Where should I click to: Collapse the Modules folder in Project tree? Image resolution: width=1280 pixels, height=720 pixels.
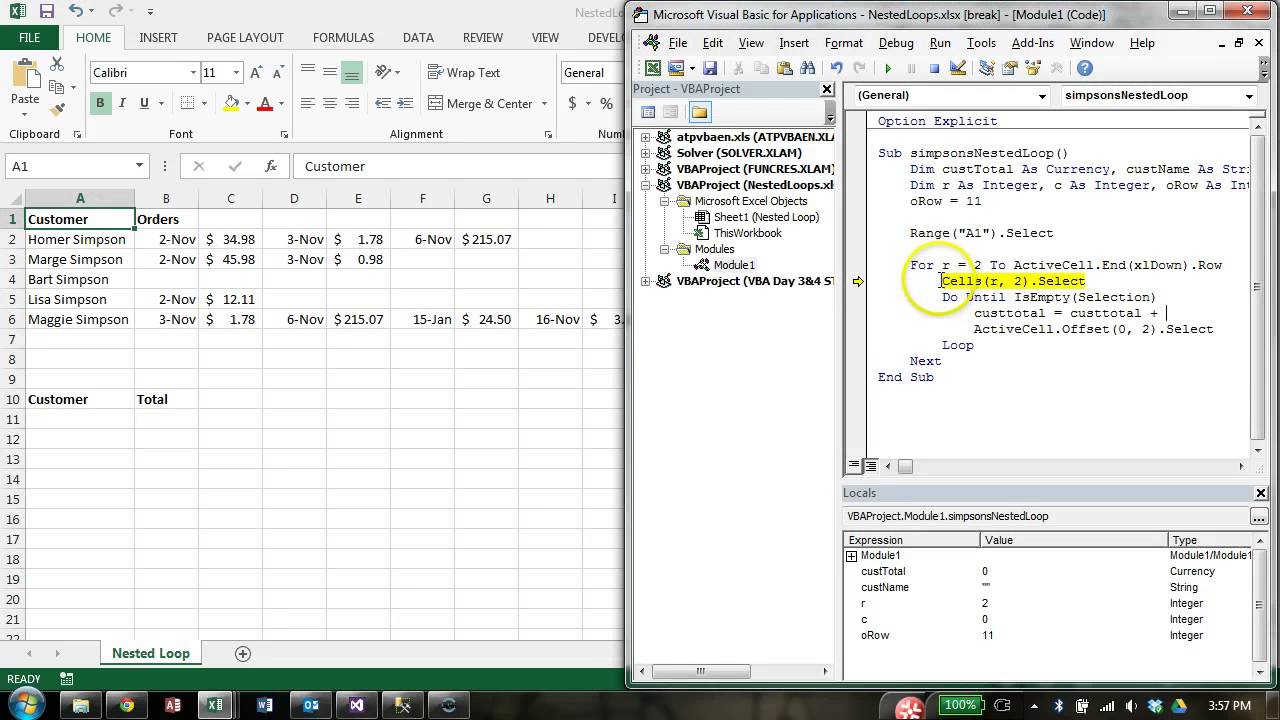(x=662, y=249)
